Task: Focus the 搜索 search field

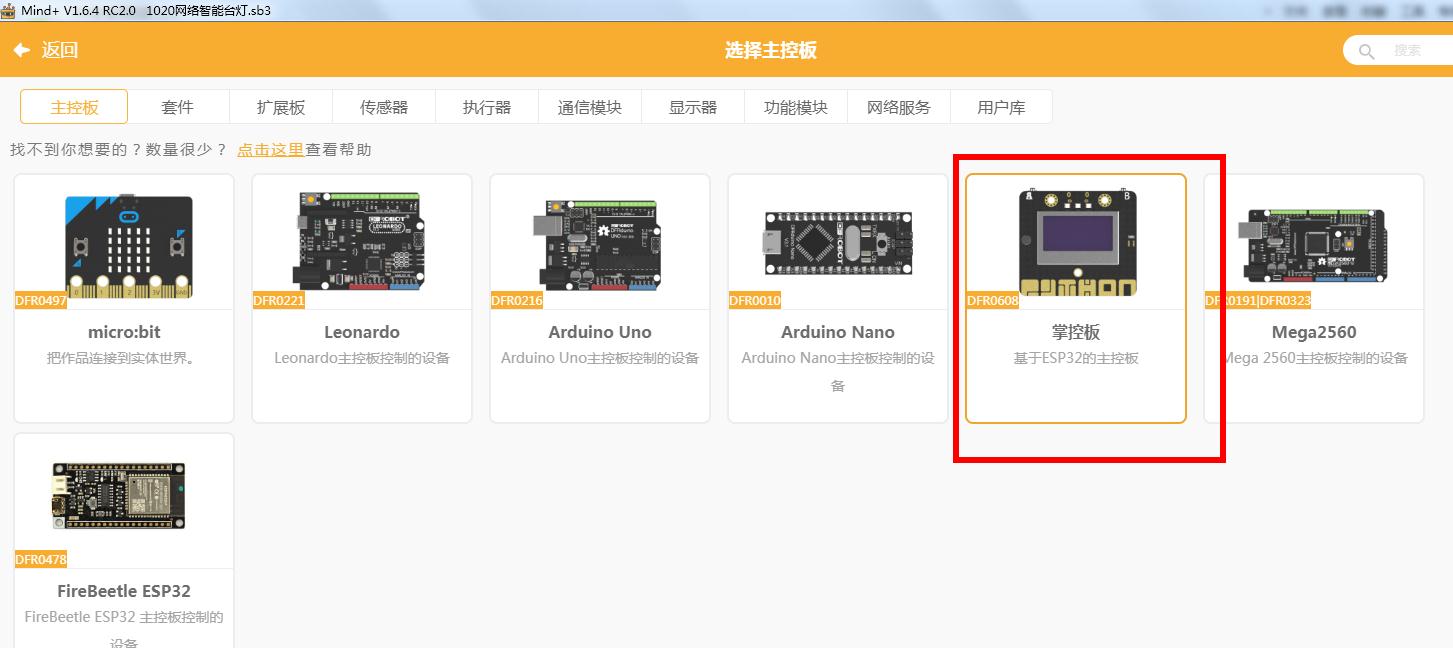Action: coord(1398,50)
